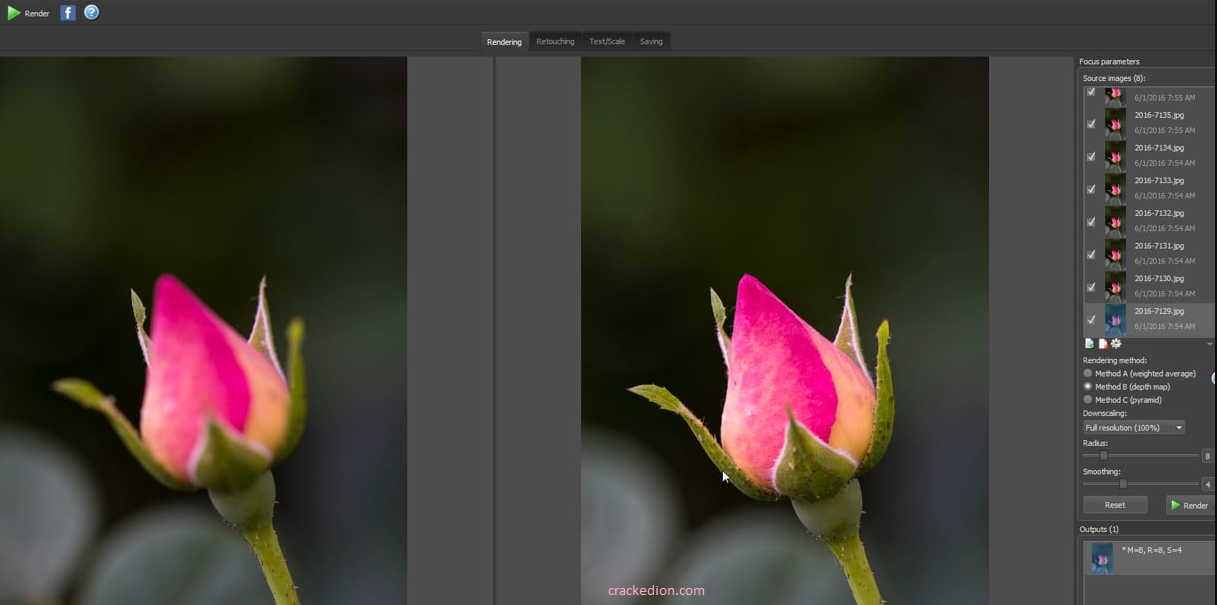Expand the dropdown arrow below source list
This screenshot has height=605, width=1217.
pyautogui.click(x=1210, y=344)
